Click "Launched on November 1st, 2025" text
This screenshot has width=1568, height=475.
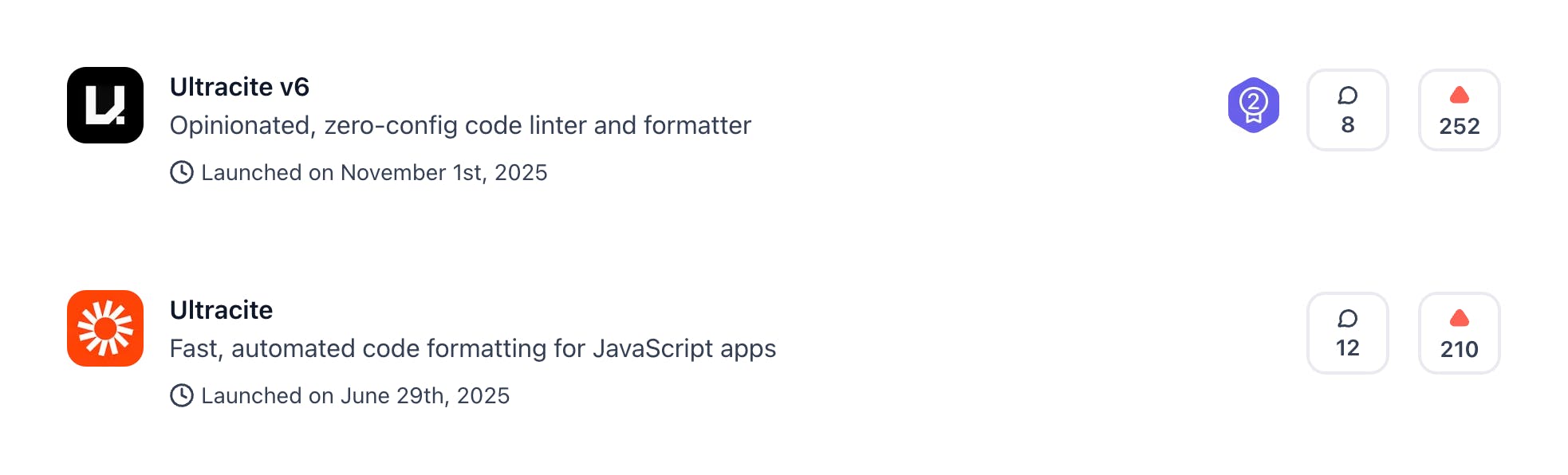pos(374,173)
